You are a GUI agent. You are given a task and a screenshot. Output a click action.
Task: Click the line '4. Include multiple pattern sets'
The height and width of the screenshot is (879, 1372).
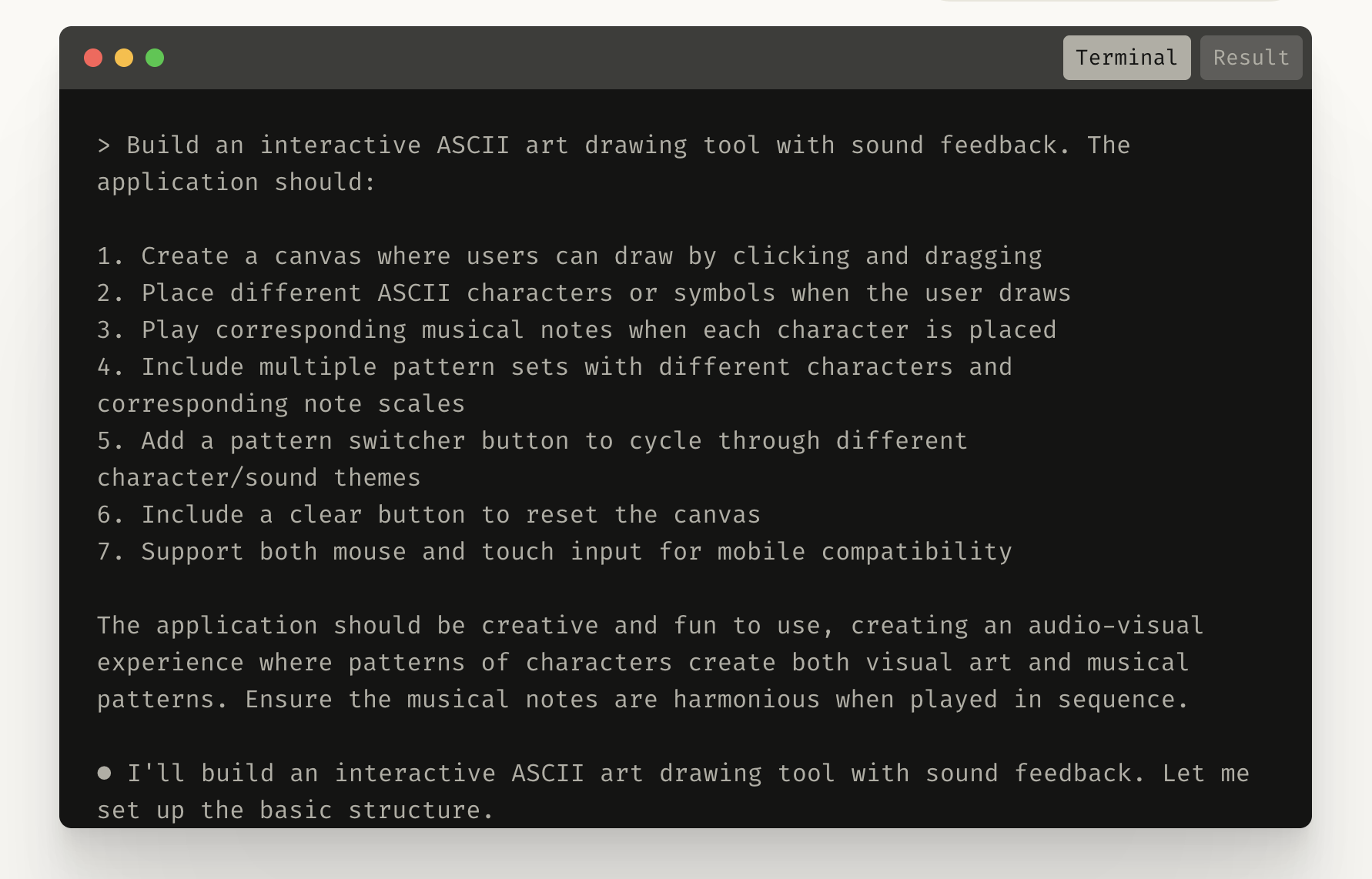554,366
